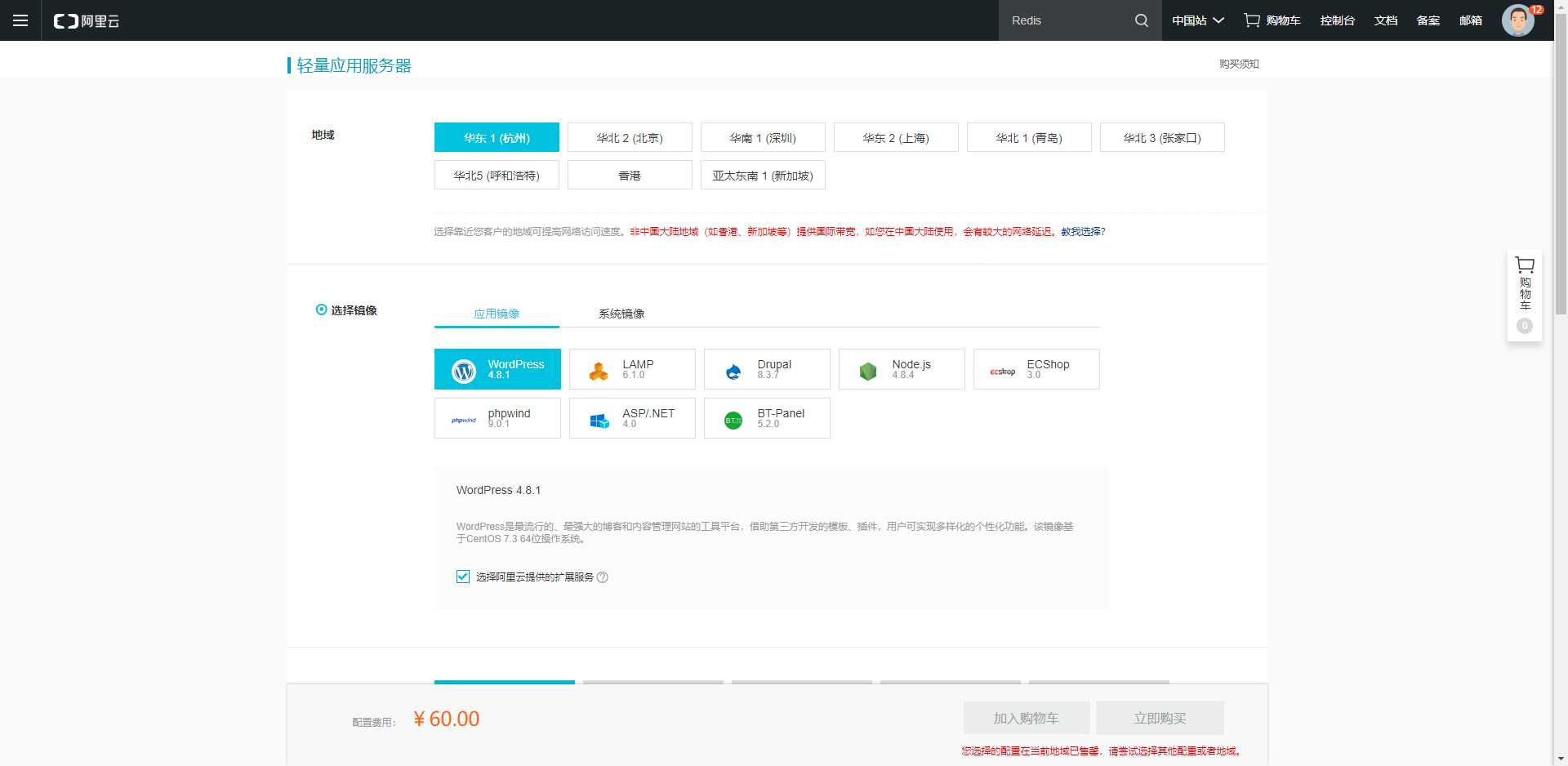Viewport: 1568px width, 766px height.
Task: Click the top bar cart icon
Action: [x=1252, y=20]
